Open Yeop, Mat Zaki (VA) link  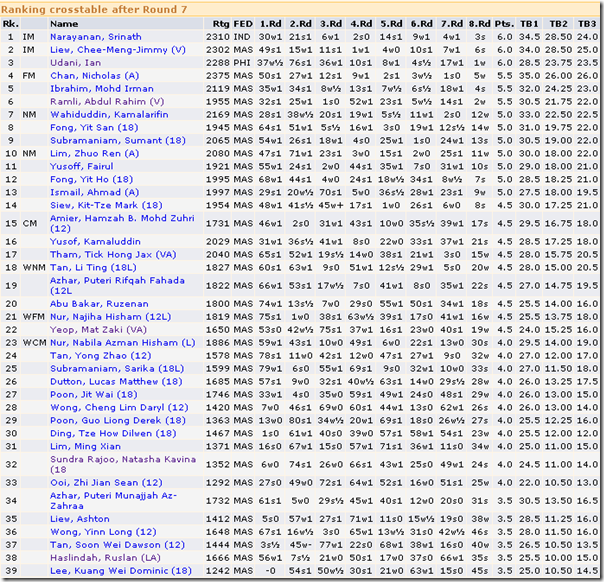click(x=98, y=330)
